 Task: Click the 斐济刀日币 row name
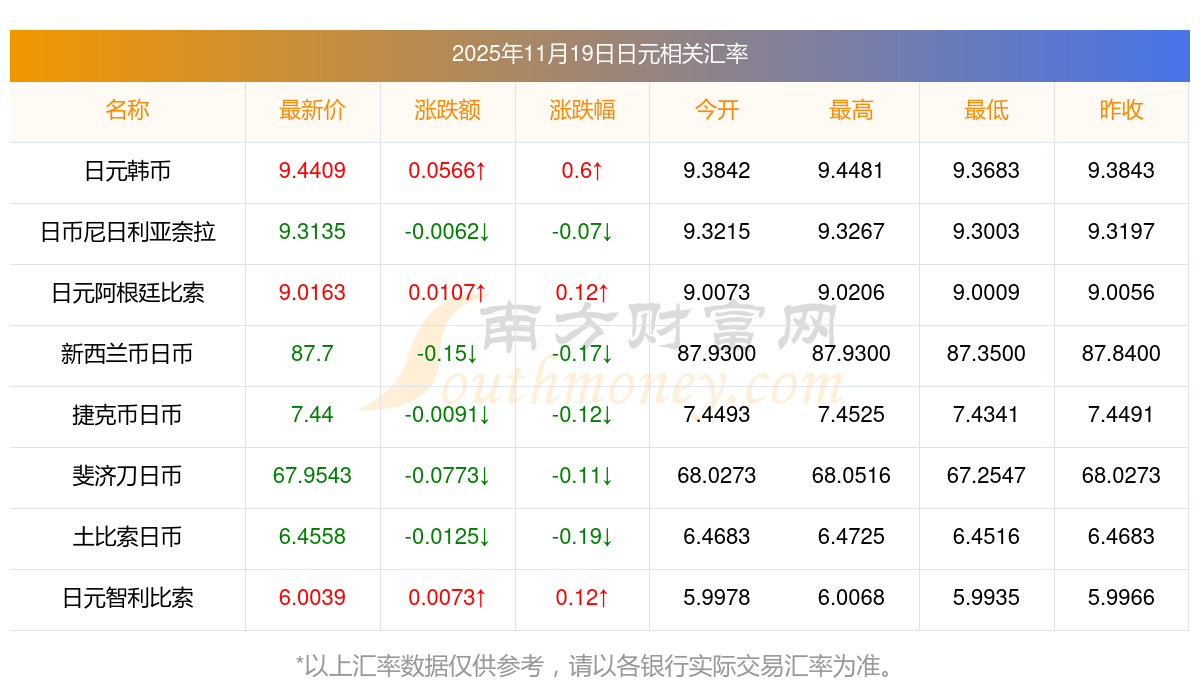(x=127, y=476)
